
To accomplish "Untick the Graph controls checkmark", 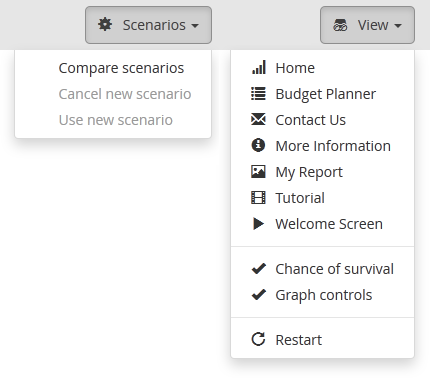I will [x=259, y=295].
